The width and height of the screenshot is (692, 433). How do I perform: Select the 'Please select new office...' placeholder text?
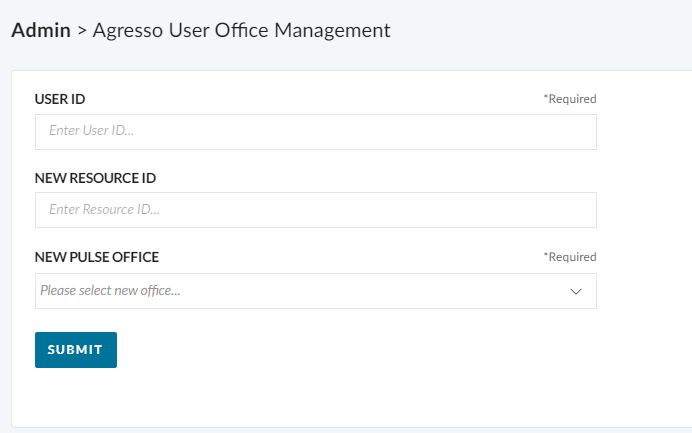point(110,290)
